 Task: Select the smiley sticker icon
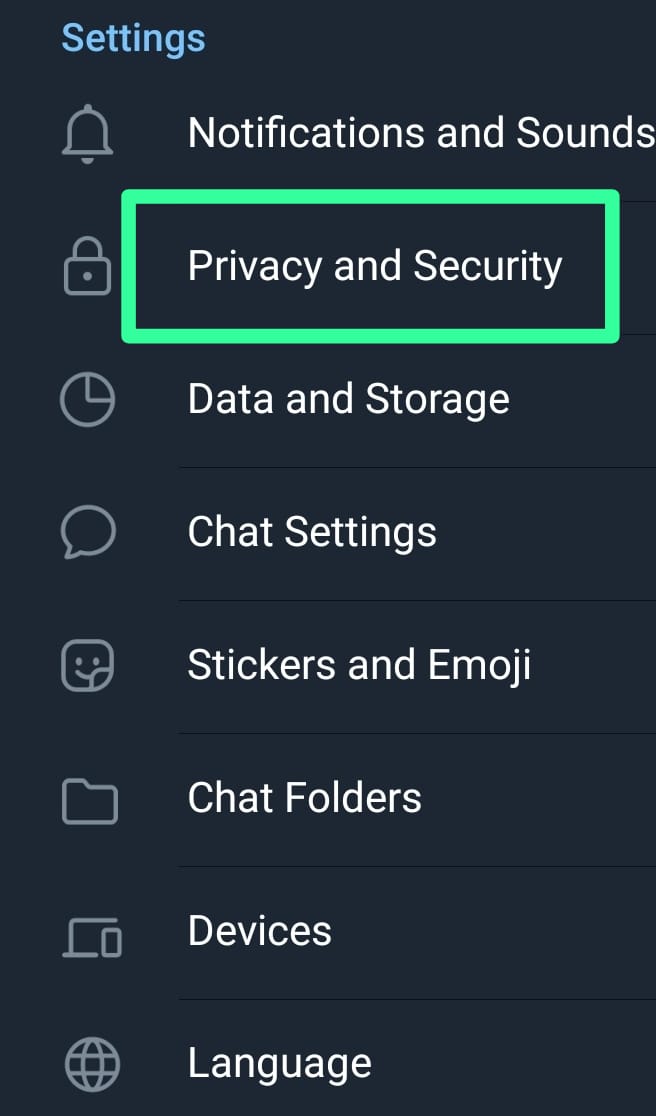pyautogui.click(x=88, y=665)
